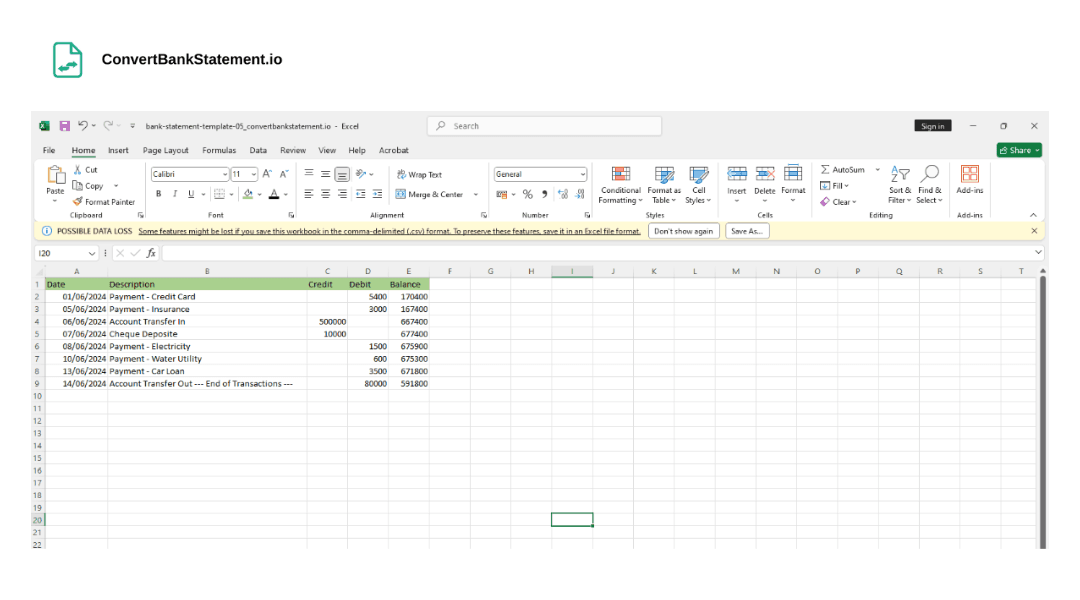Click the Add-ins icon
The image size is (1080, 600).
[969, 174]
